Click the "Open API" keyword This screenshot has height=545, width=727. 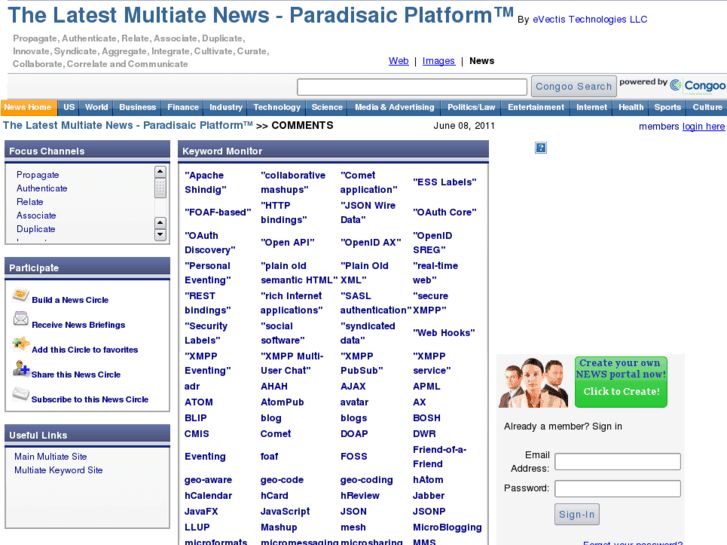click(x=287, y=242)
